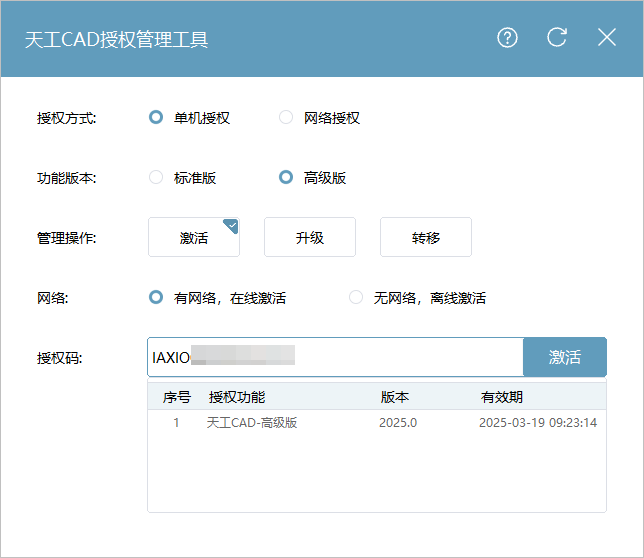
Task: Open the help question mark icon
Action: click(507, 38)
